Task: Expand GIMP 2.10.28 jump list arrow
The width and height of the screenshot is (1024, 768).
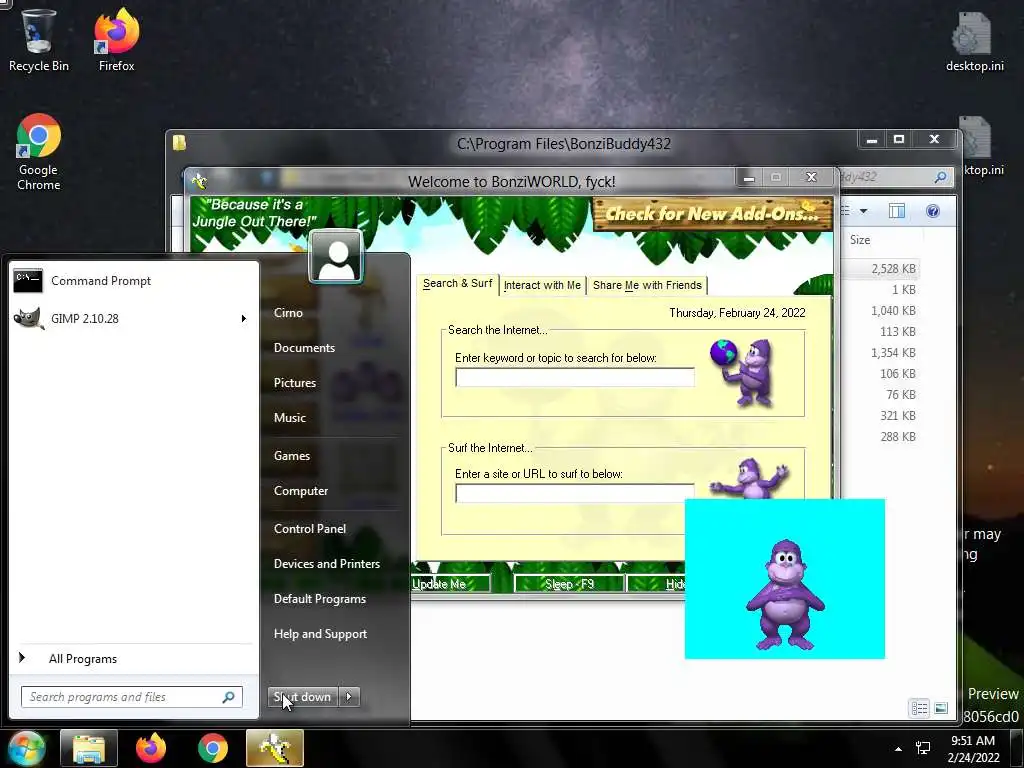Action: (244, 319)
